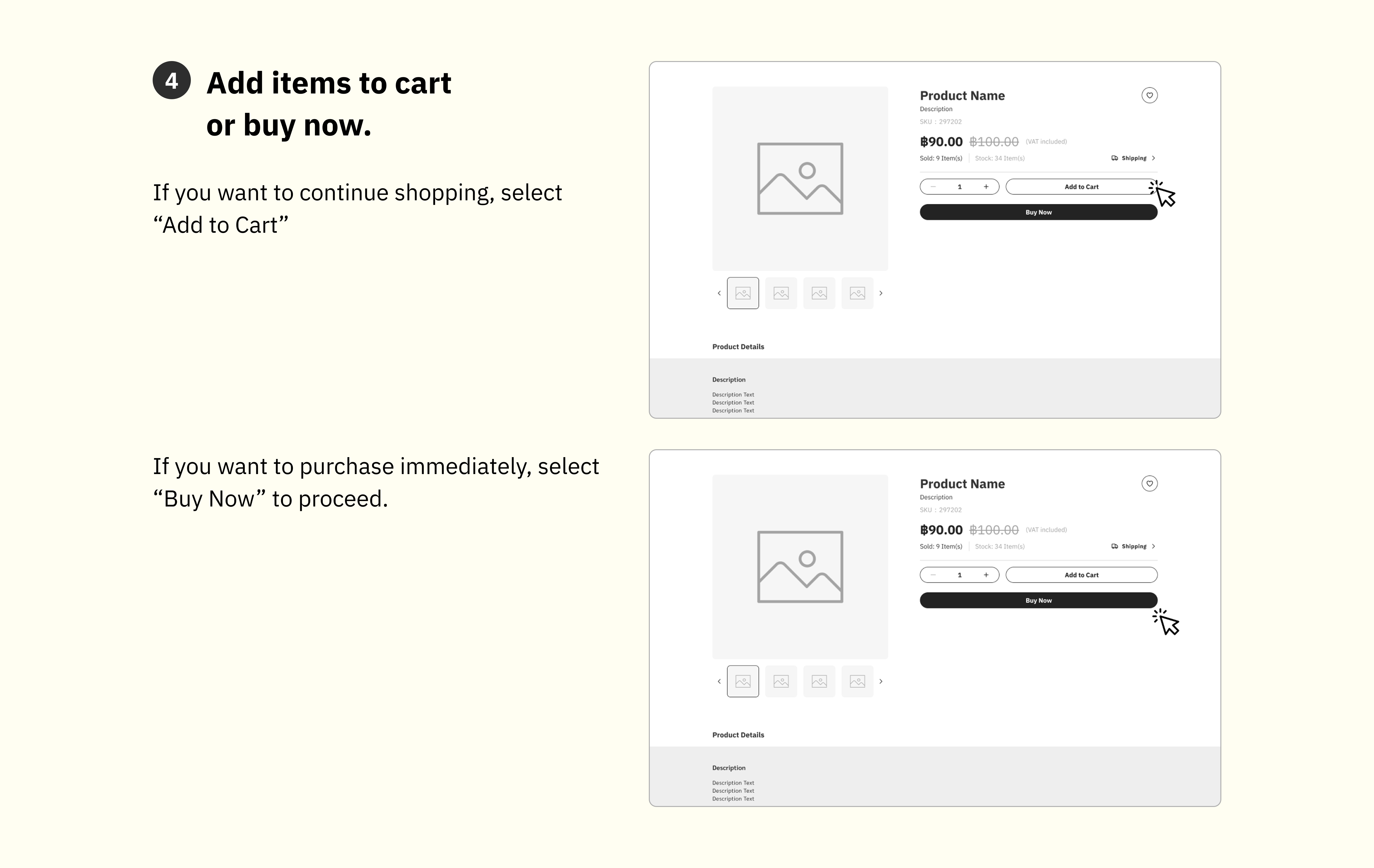
Task: Select the second image thumbnail in top panel
Action: pyautogui.click(x=781, y=293)
